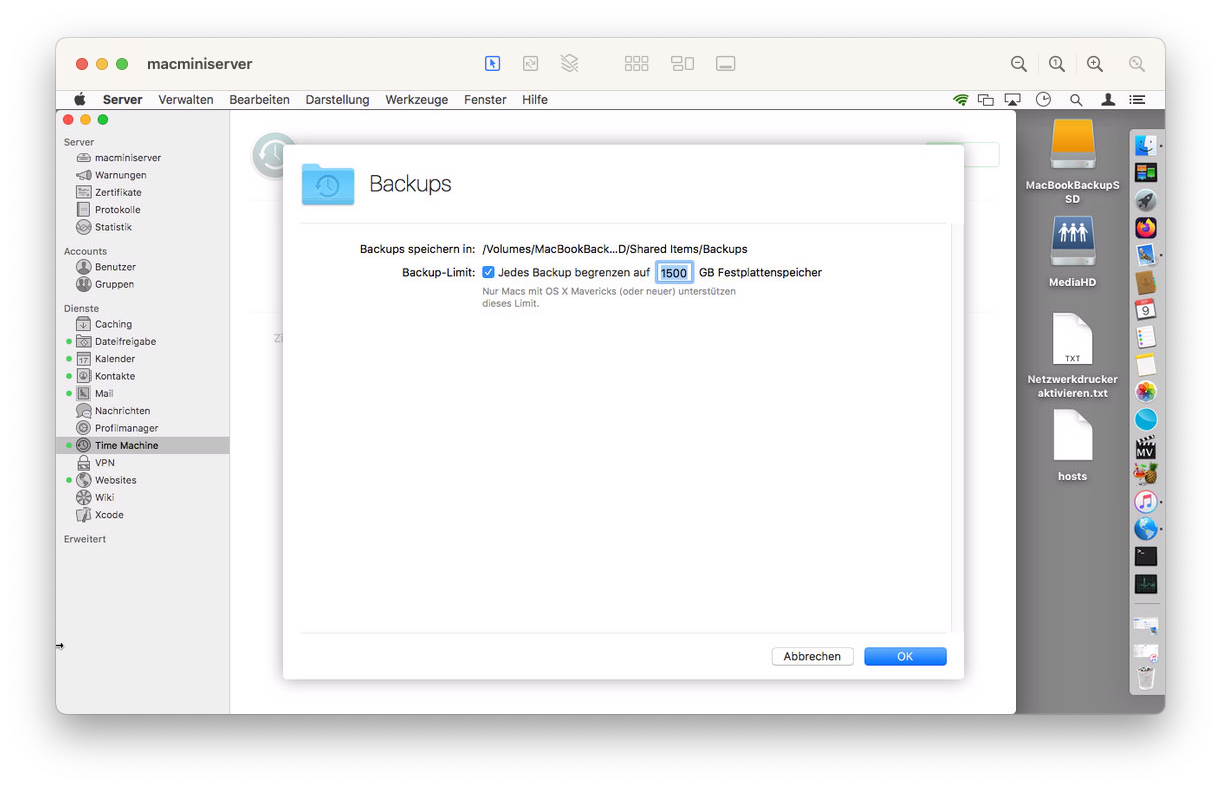Open Spotlight search in menu bar
This screenshot has width=1221, height=788.
click(x=1076, y=100)
